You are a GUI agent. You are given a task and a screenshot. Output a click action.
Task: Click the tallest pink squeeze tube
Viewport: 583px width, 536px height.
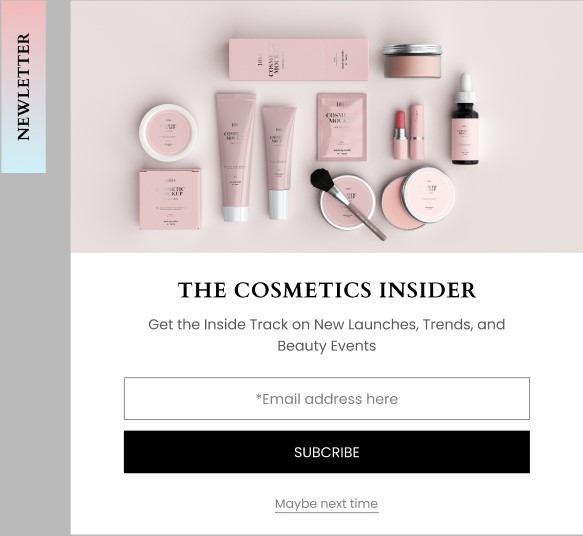pos(235,156)
